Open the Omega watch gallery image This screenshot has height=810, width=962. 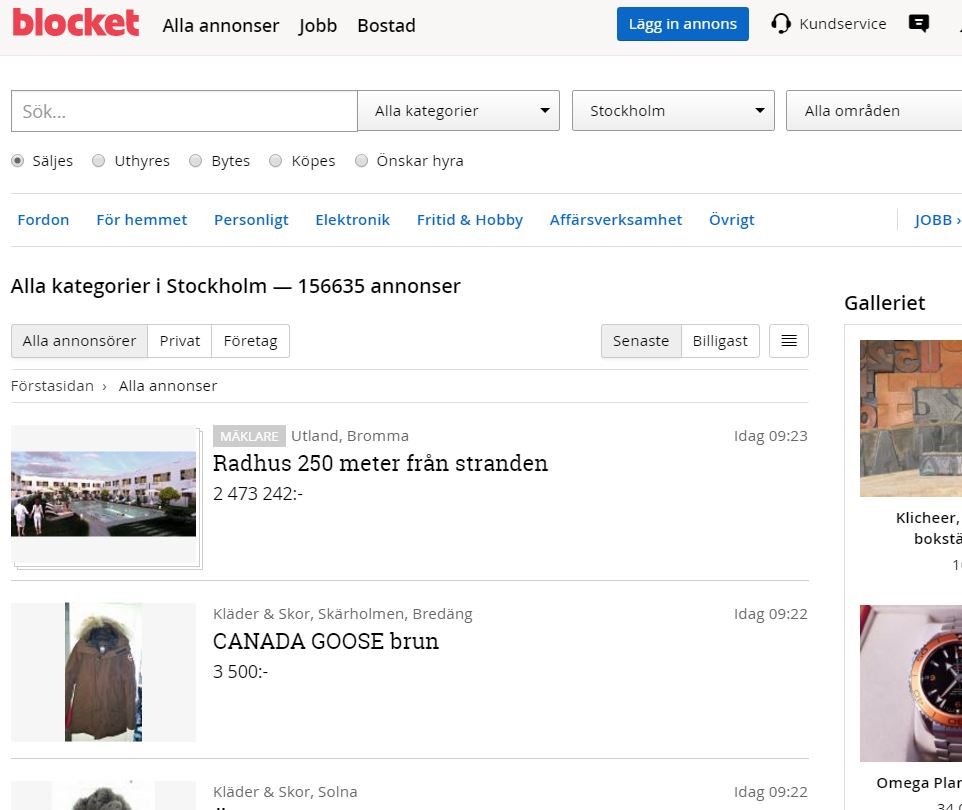coord(911,683)
